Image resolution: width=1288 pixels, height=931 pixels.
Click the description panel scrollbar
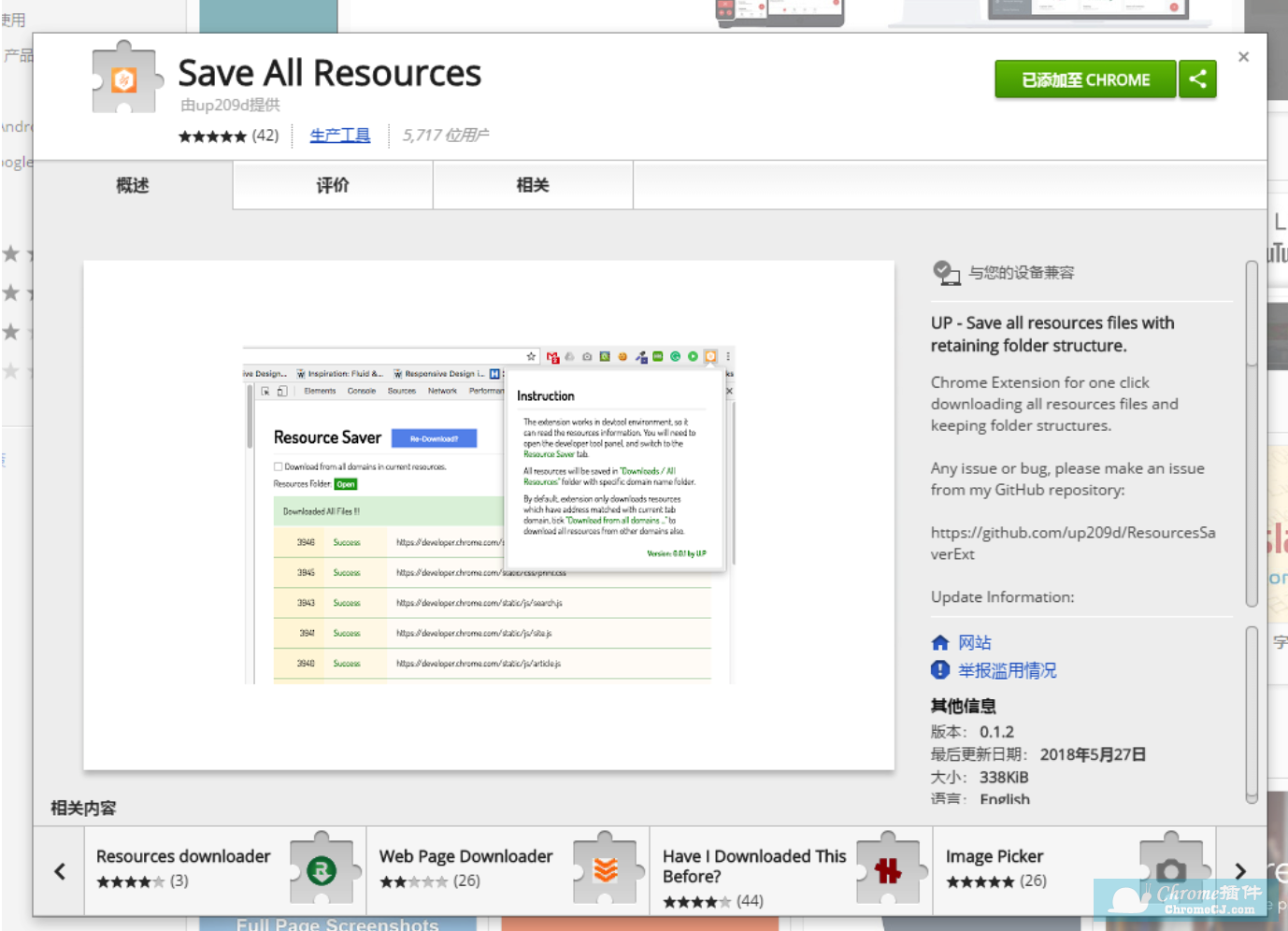1252,434
